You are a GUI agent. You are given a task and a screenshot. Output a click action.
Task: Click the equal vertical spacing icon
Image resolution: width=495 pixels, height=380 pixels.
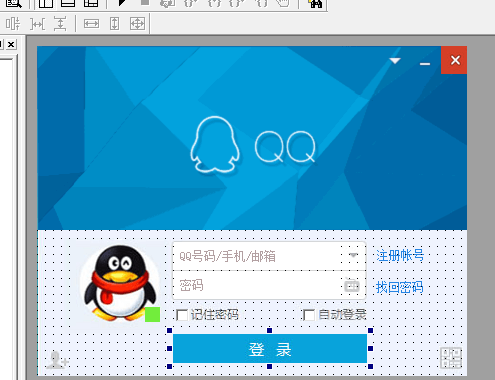pyautogui.click(x=60, y=24)
